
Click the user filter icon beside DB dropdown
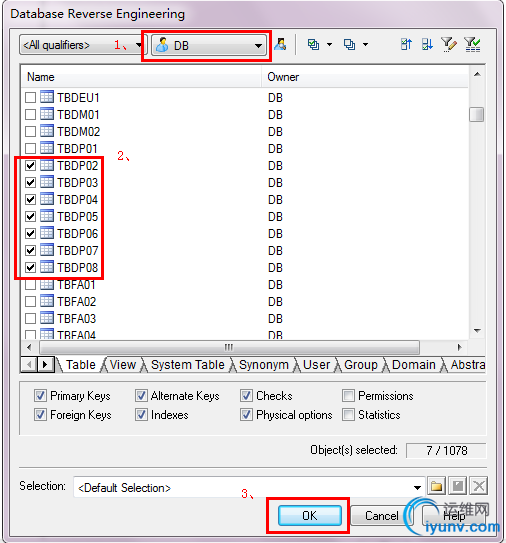click(x=280, y=45)
